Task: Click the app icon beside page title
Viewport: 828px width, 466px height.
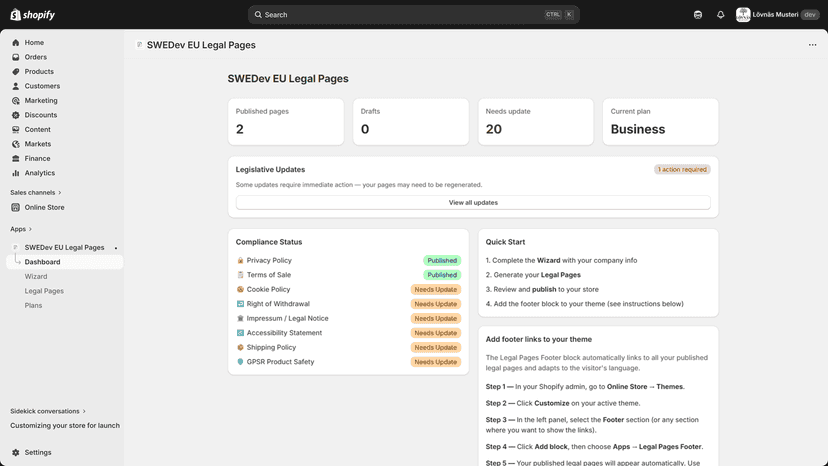Action: click(x=139, y=45)
